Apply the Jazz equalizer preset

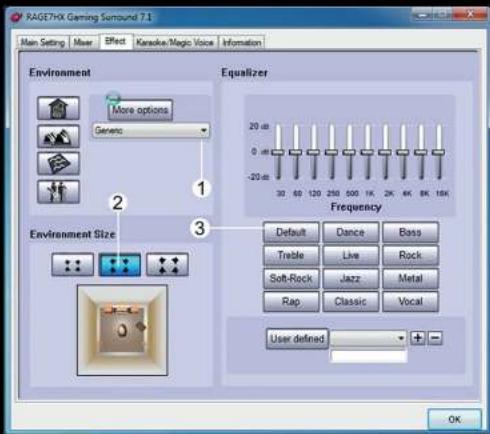coord(350,278)
